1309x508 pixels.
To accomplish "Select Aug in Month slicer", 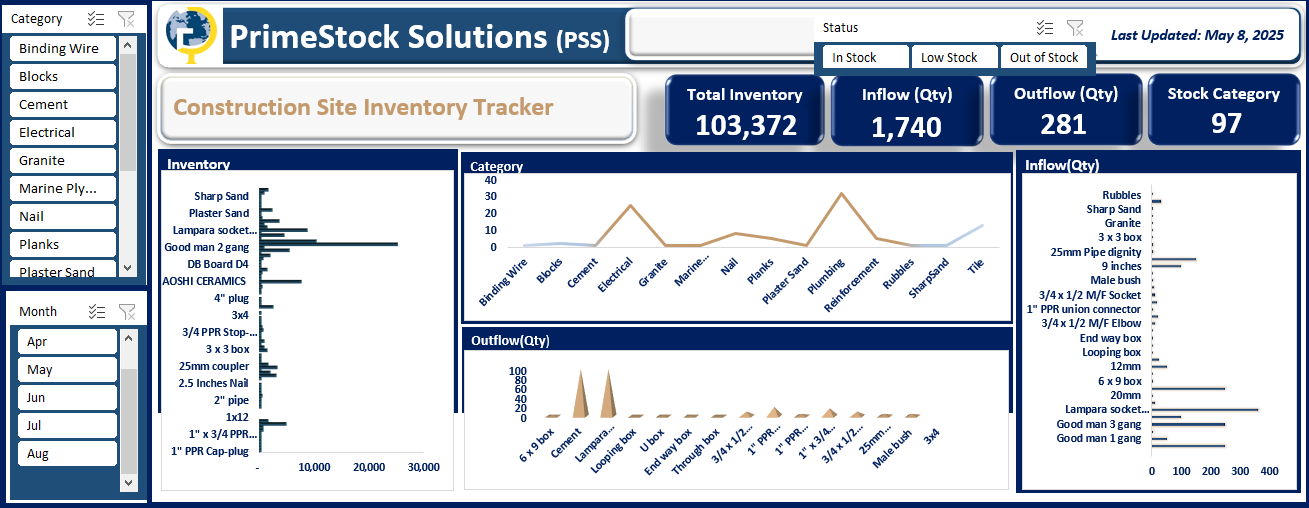I will click(x=67, y=453).
